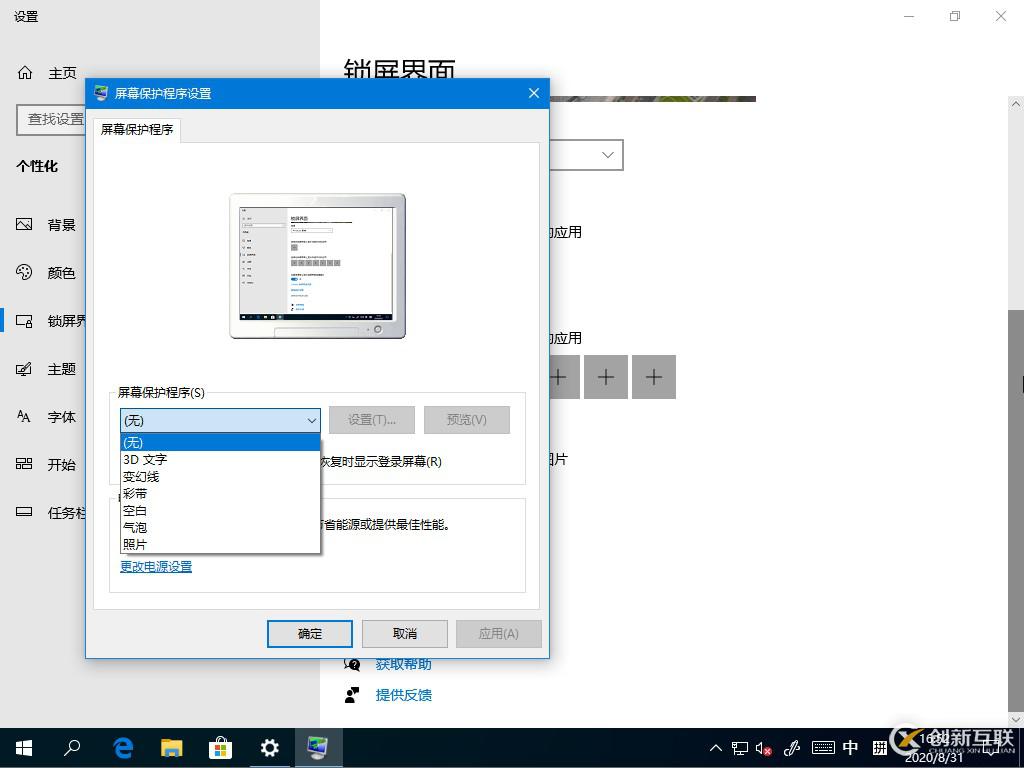Click the 确定 button
This screenshot has height=768, width=1024.
click(309, 633)
